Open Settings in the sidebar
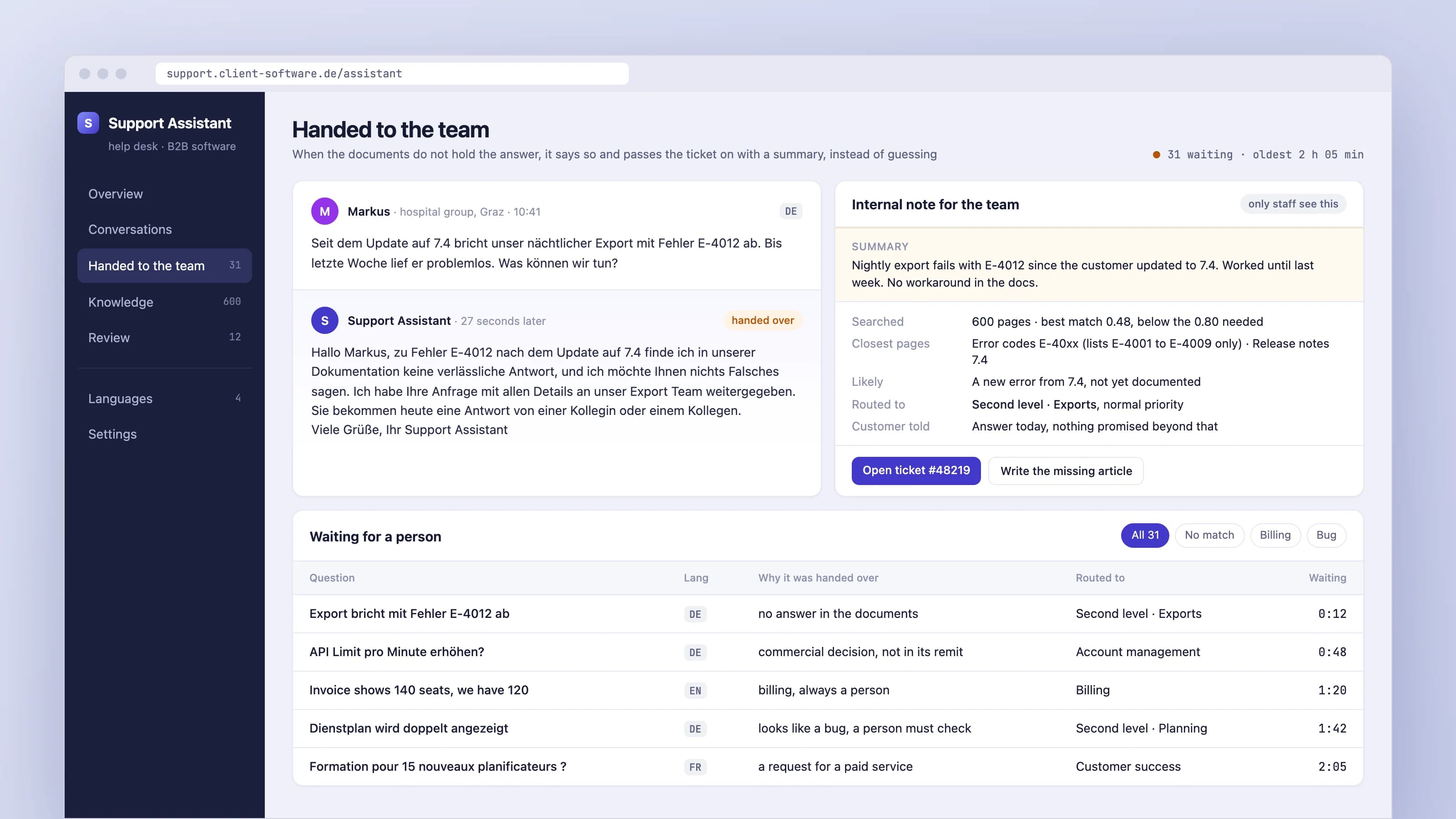The width and height of the screenshot is (1456, 819). [164, 434]
